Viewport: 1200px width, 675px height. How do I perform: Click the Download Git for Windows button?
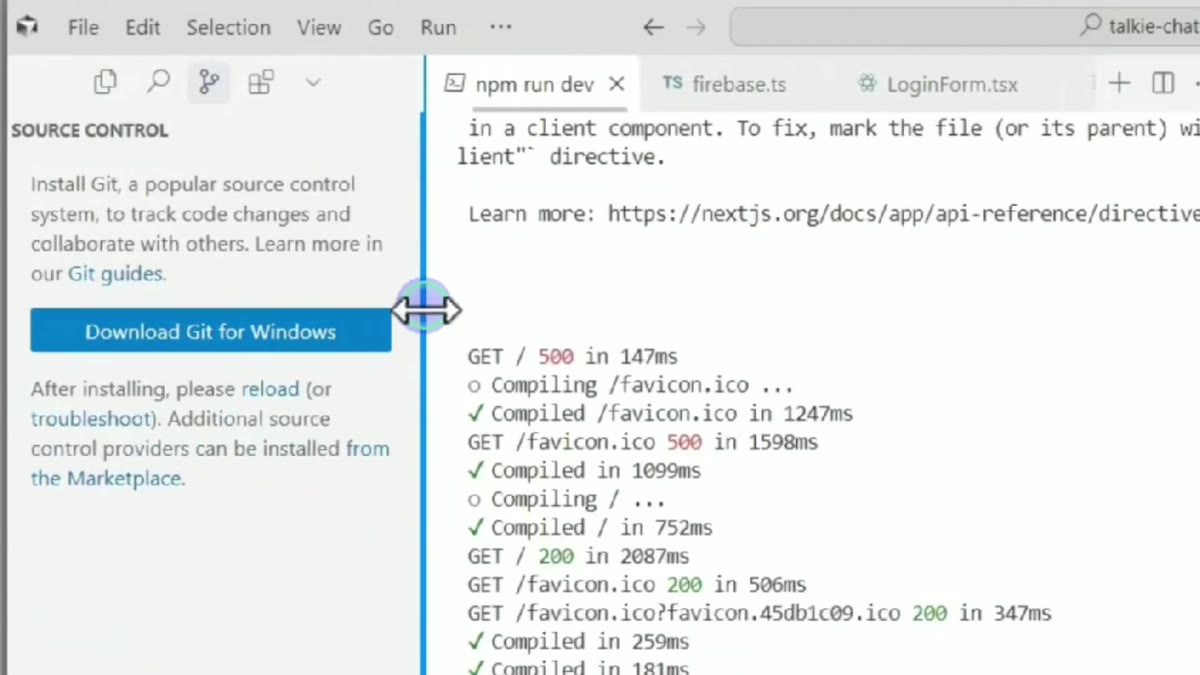[x=210, y=331]
